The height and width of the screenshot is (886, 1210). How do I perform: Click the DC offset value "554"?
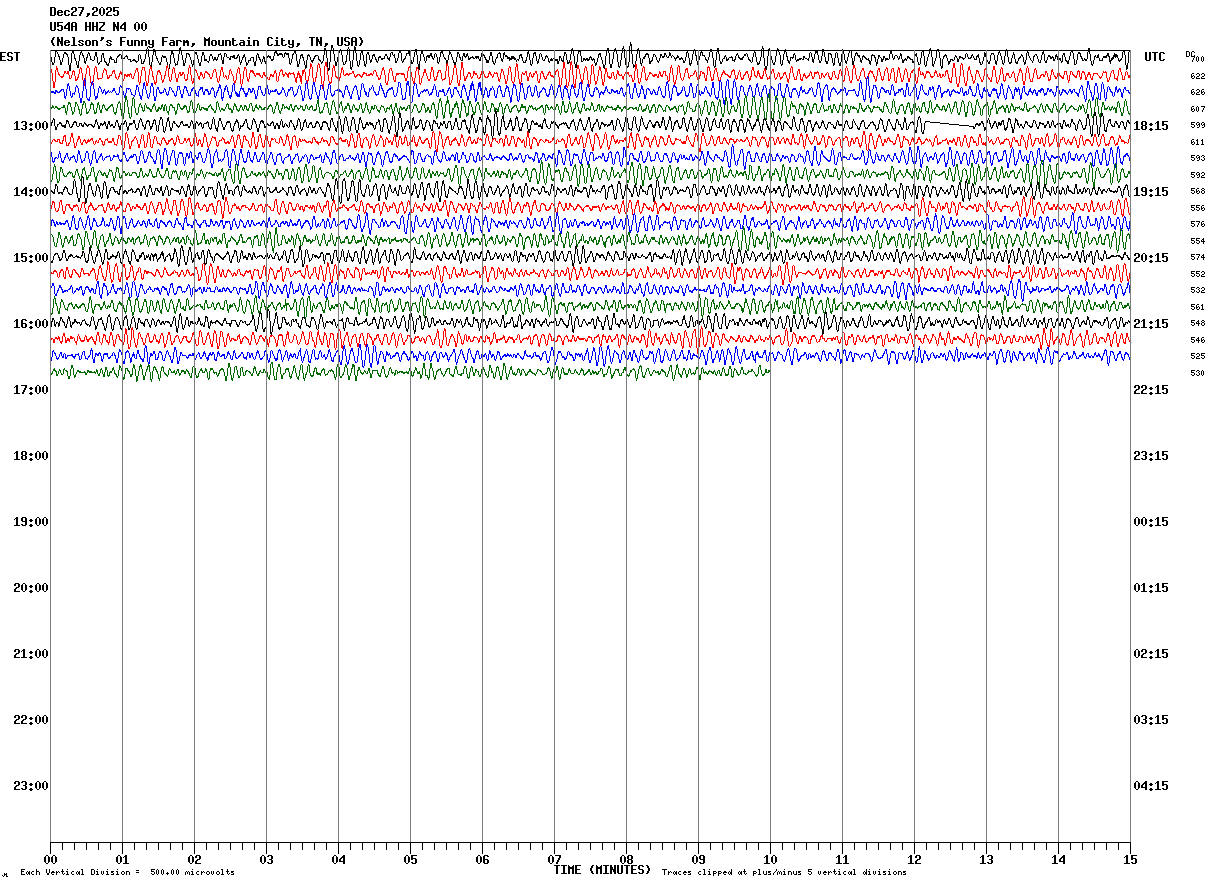[1197, 241]
